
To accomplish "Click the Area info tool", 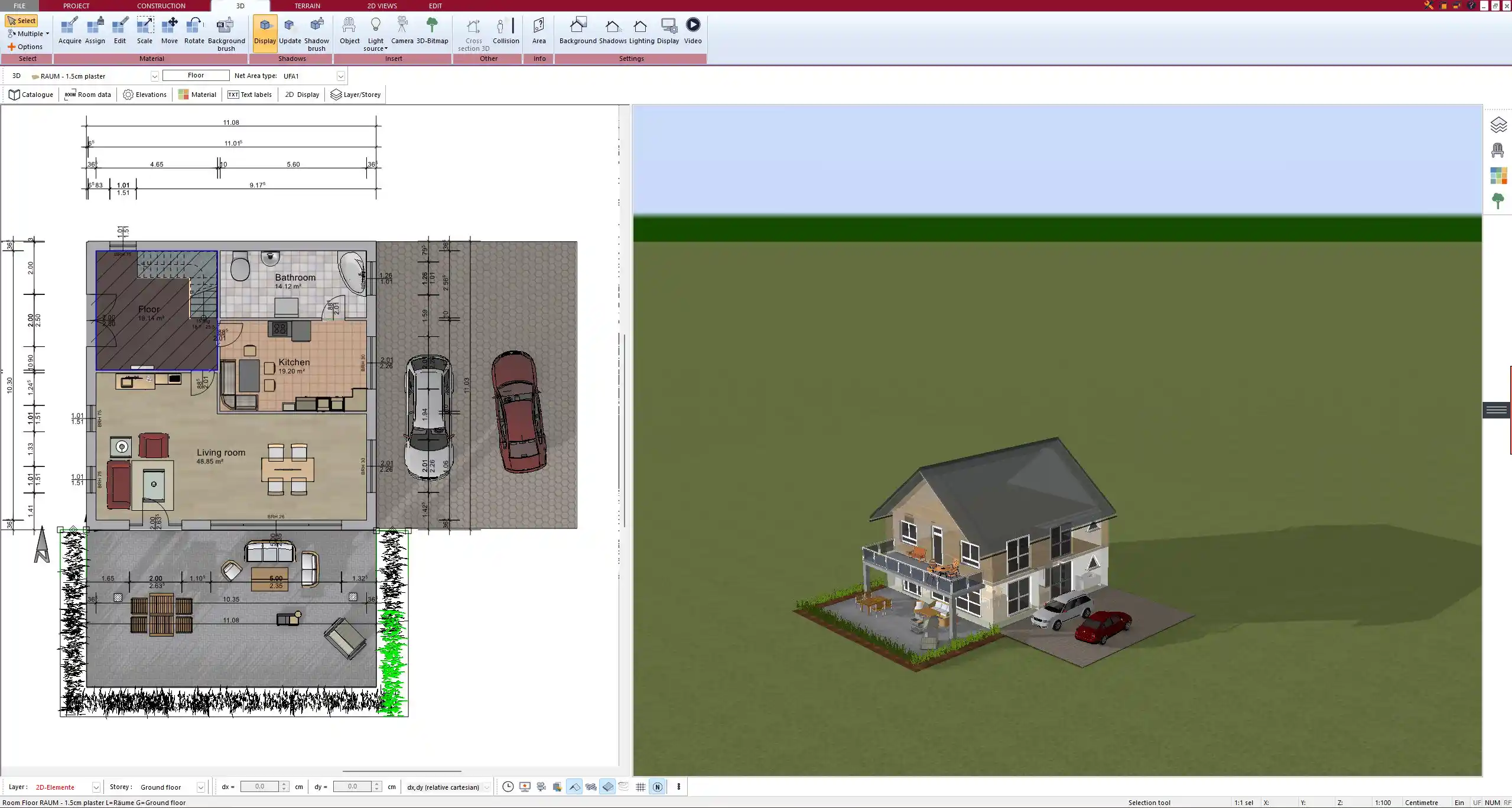I will click(x=539, y=31).
